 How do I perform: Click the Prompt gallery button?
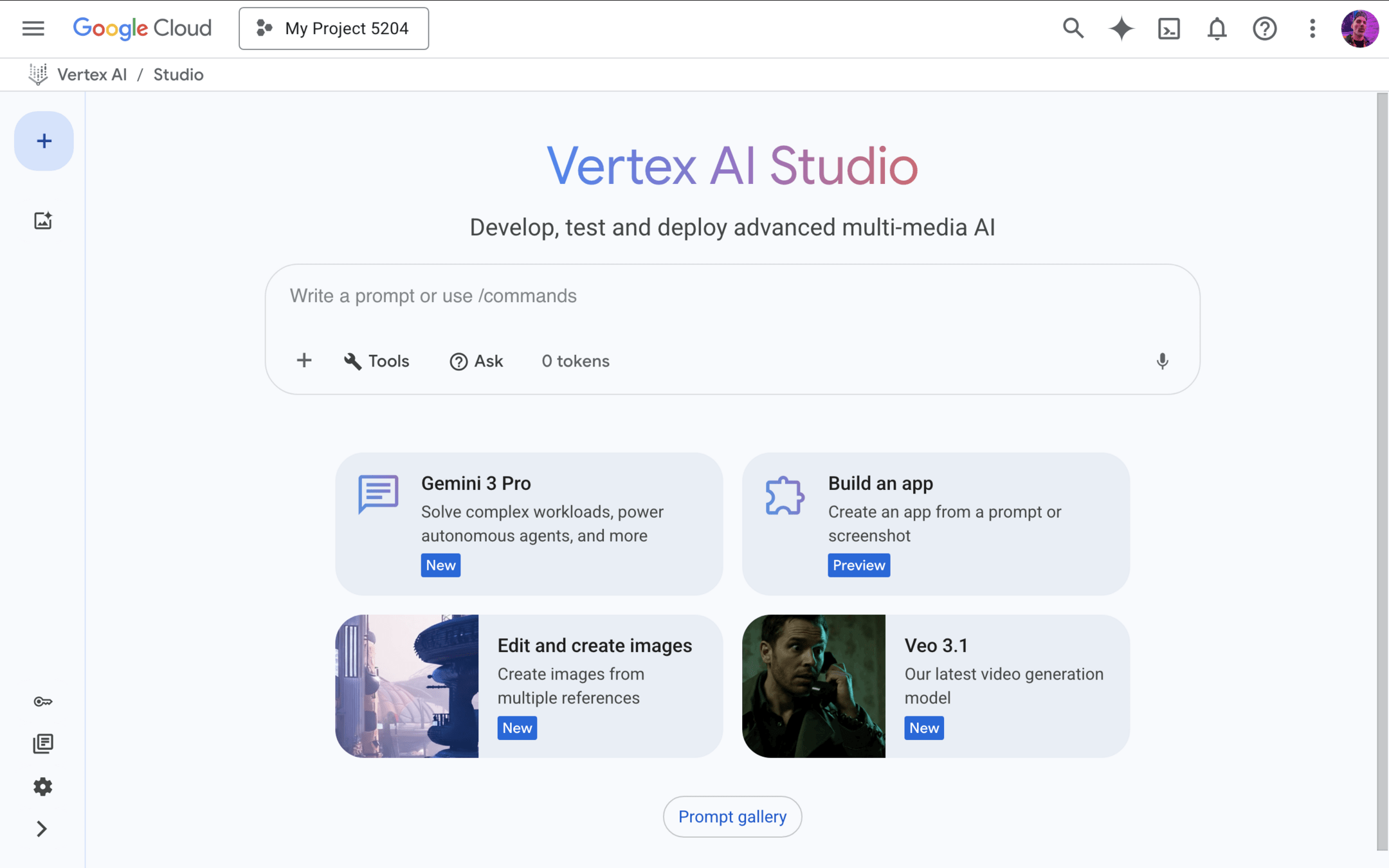732,817
